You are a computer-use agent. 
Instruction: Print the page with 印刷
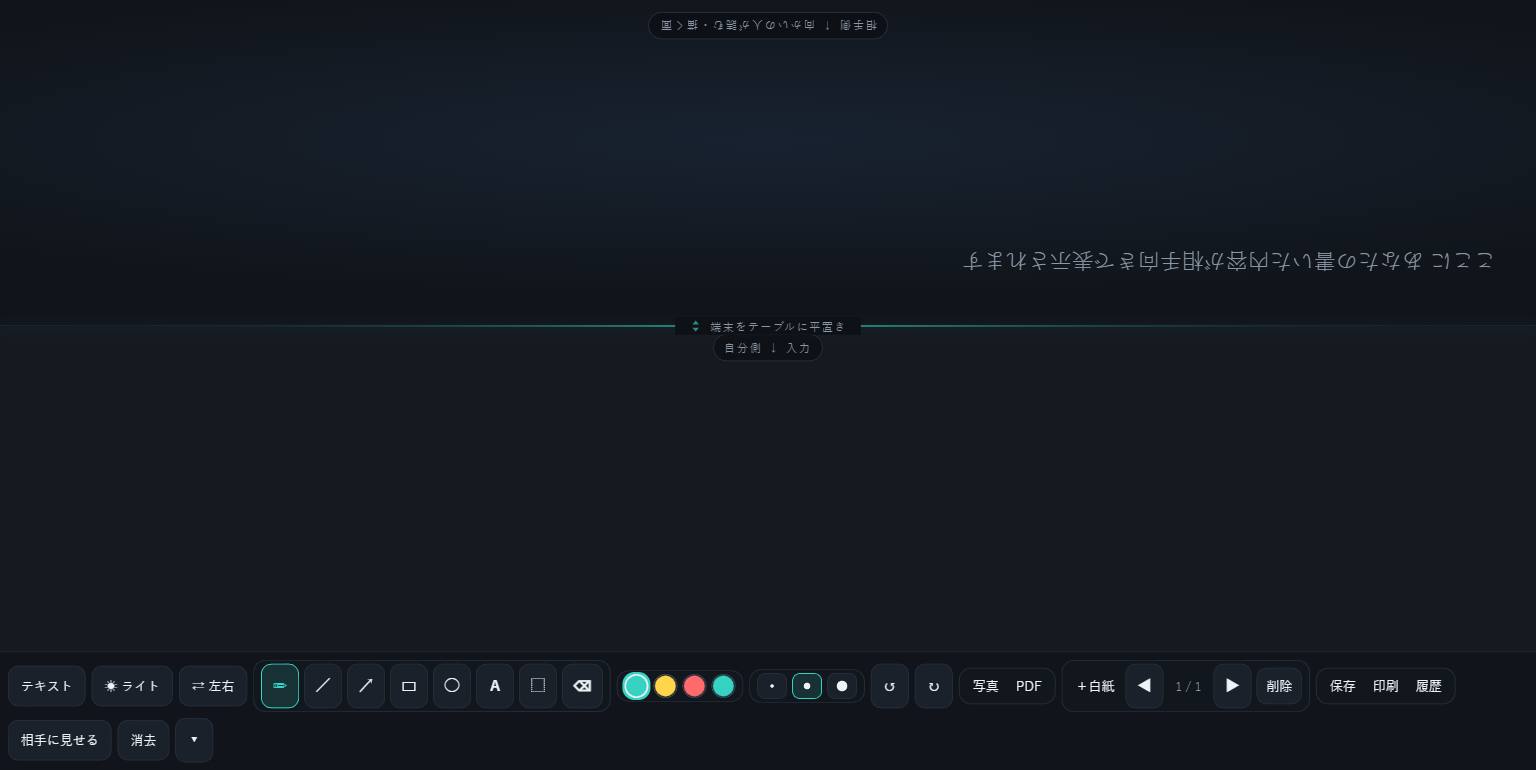(x=1386, y=686)
